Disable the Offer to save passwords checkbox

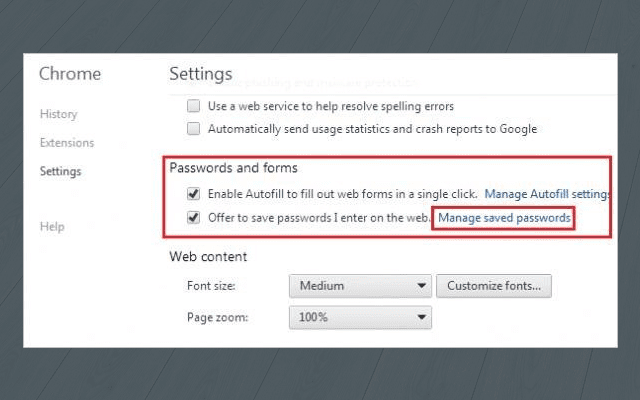(x=193, y=217)
